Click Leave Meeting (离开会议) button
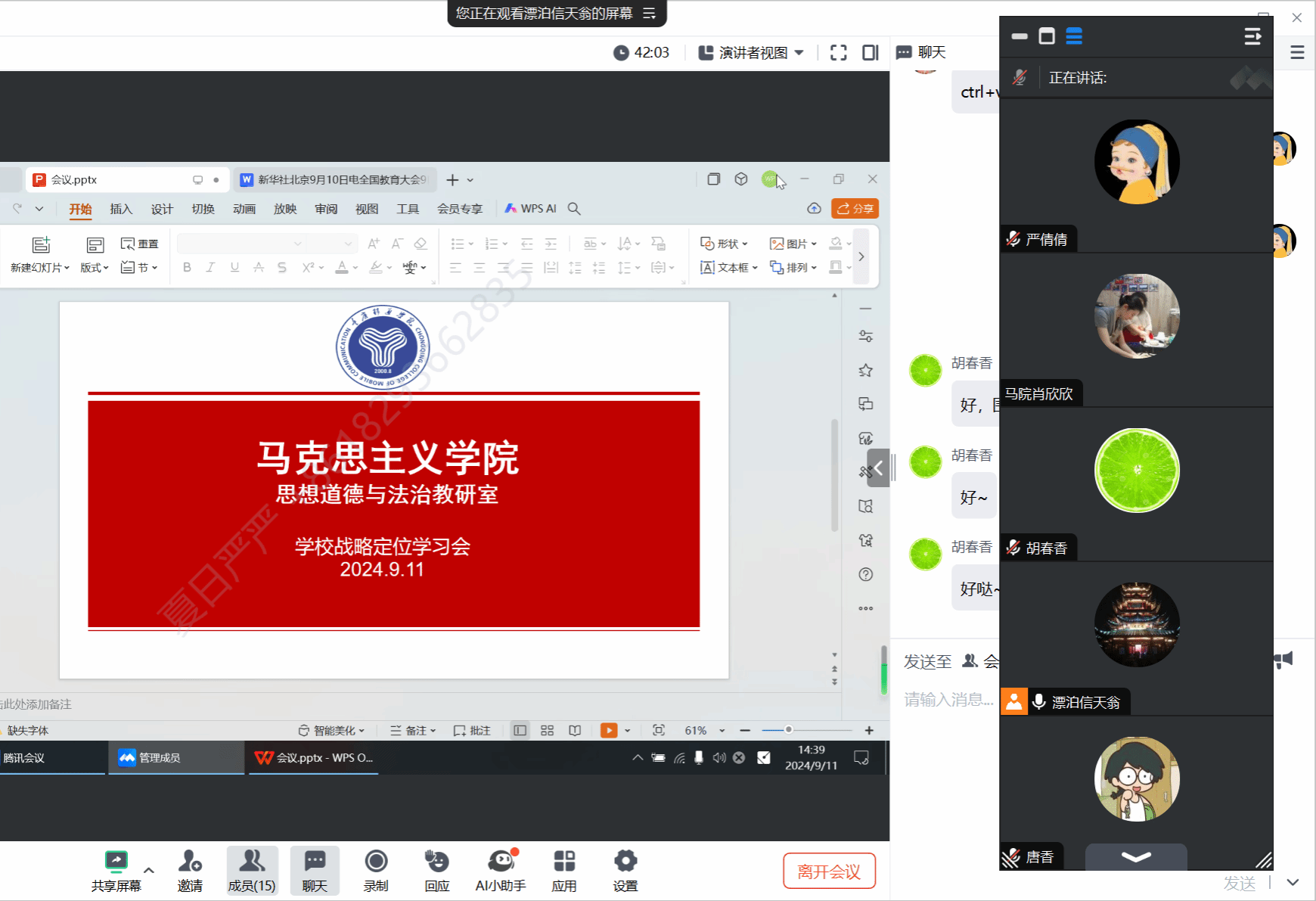This screenshot has height=901, width=1316. [x=829, y=871]
